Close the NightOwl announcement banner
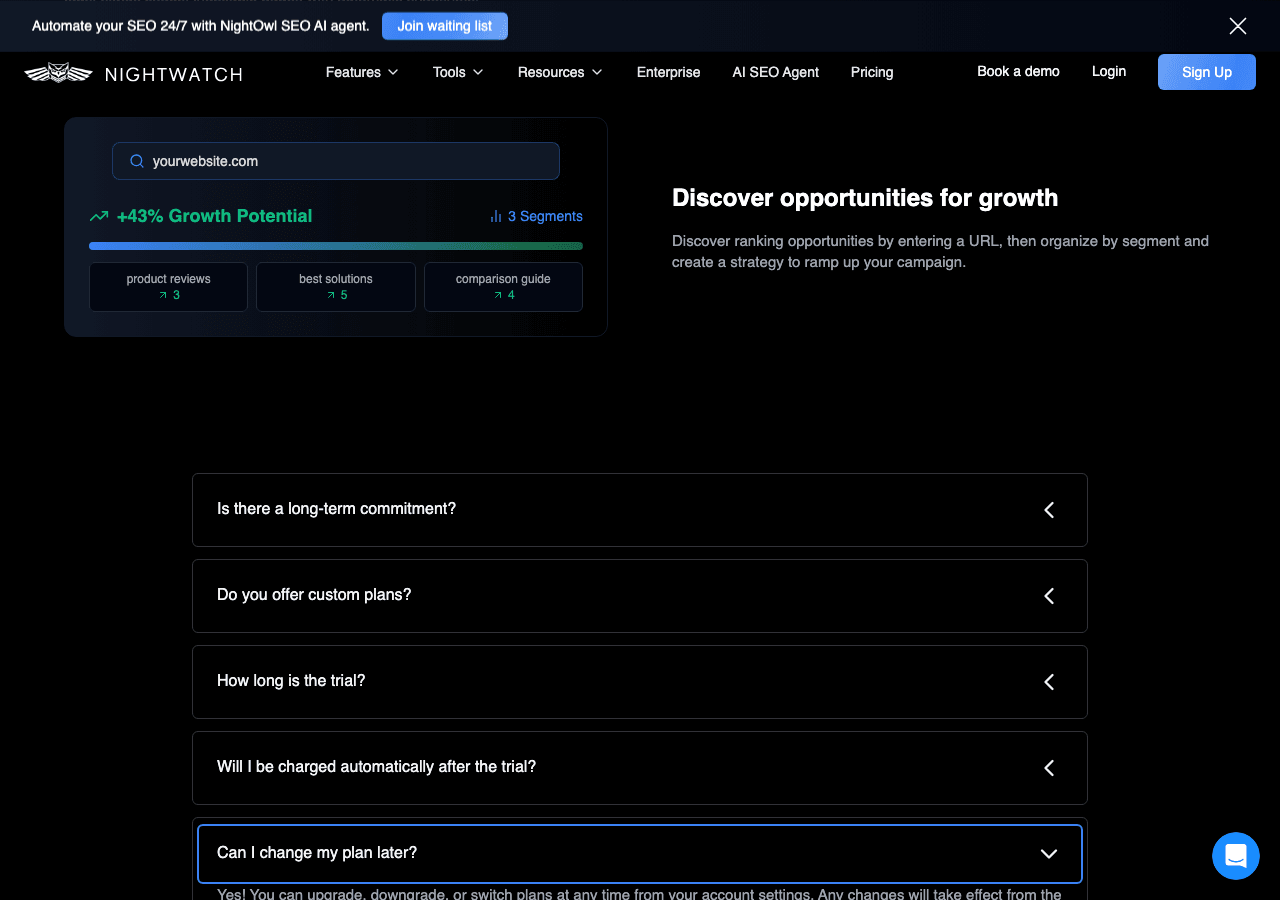 tap(1238, 26)
